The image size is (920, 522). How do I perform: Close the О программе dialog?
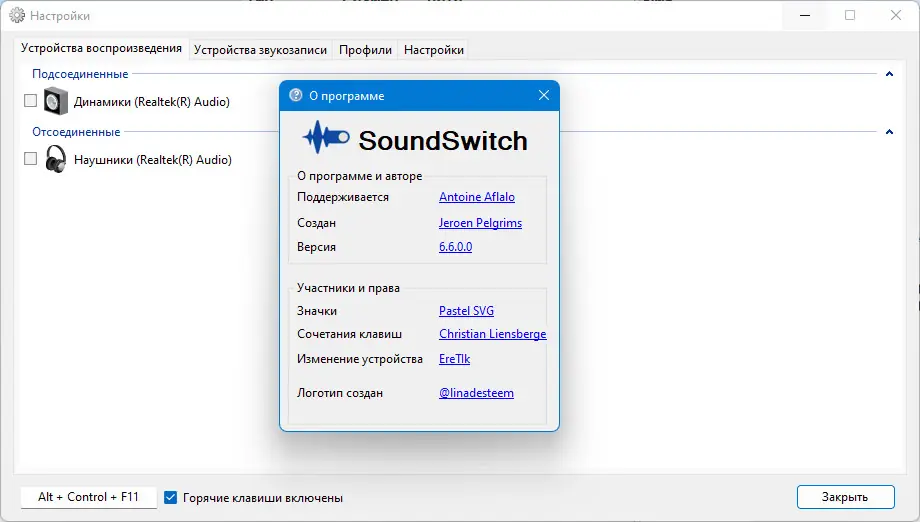tap(544, 95)
